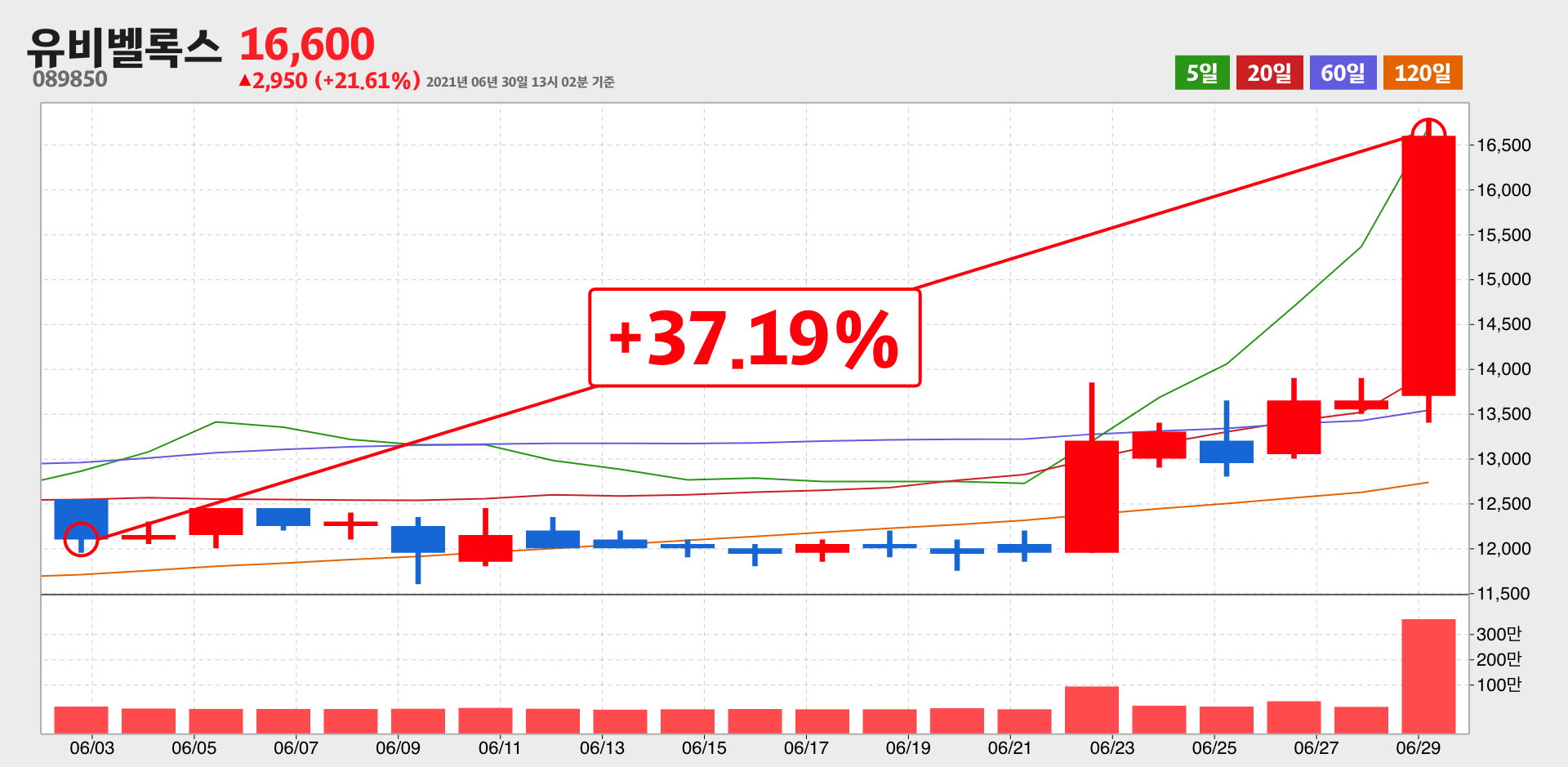Click the stock name 유비벨록스
1568x767 pixels.
coord(124,47)
